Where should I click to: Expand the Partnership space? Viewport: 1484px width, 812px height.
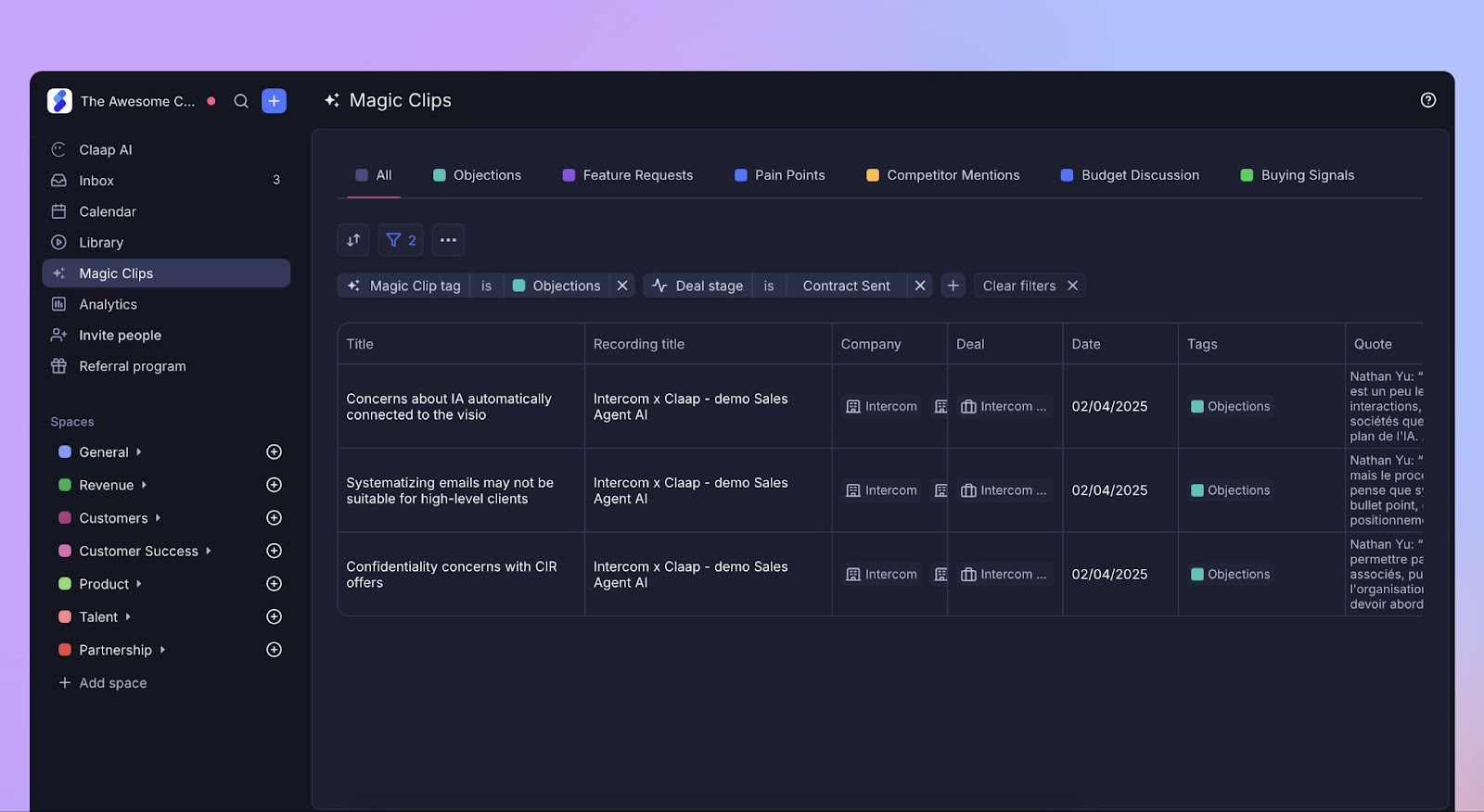tap(162, 650)
